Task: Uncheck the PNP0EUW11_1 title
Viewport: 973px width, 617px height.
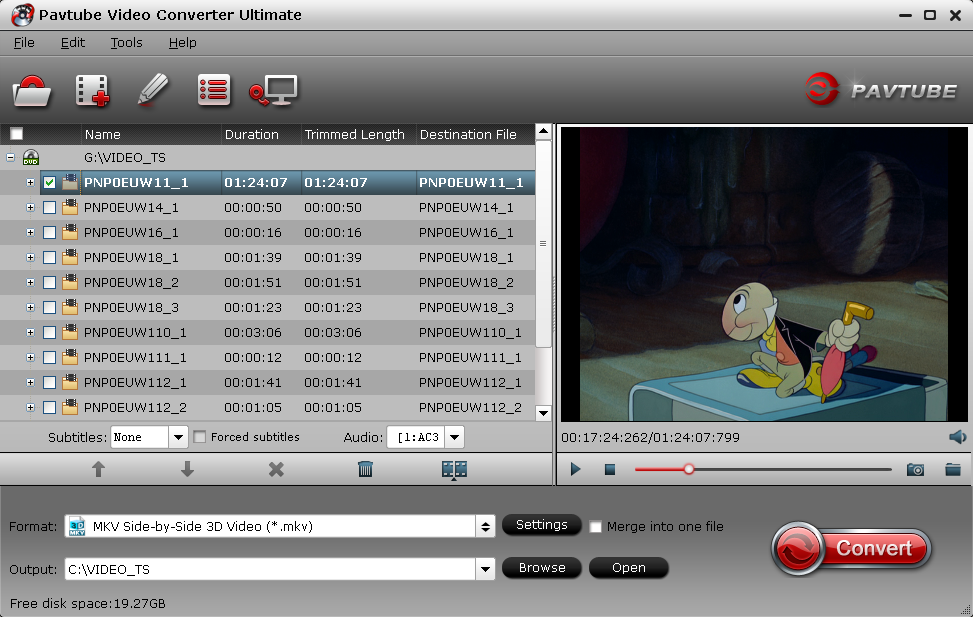Action: (x=50, y=182)
